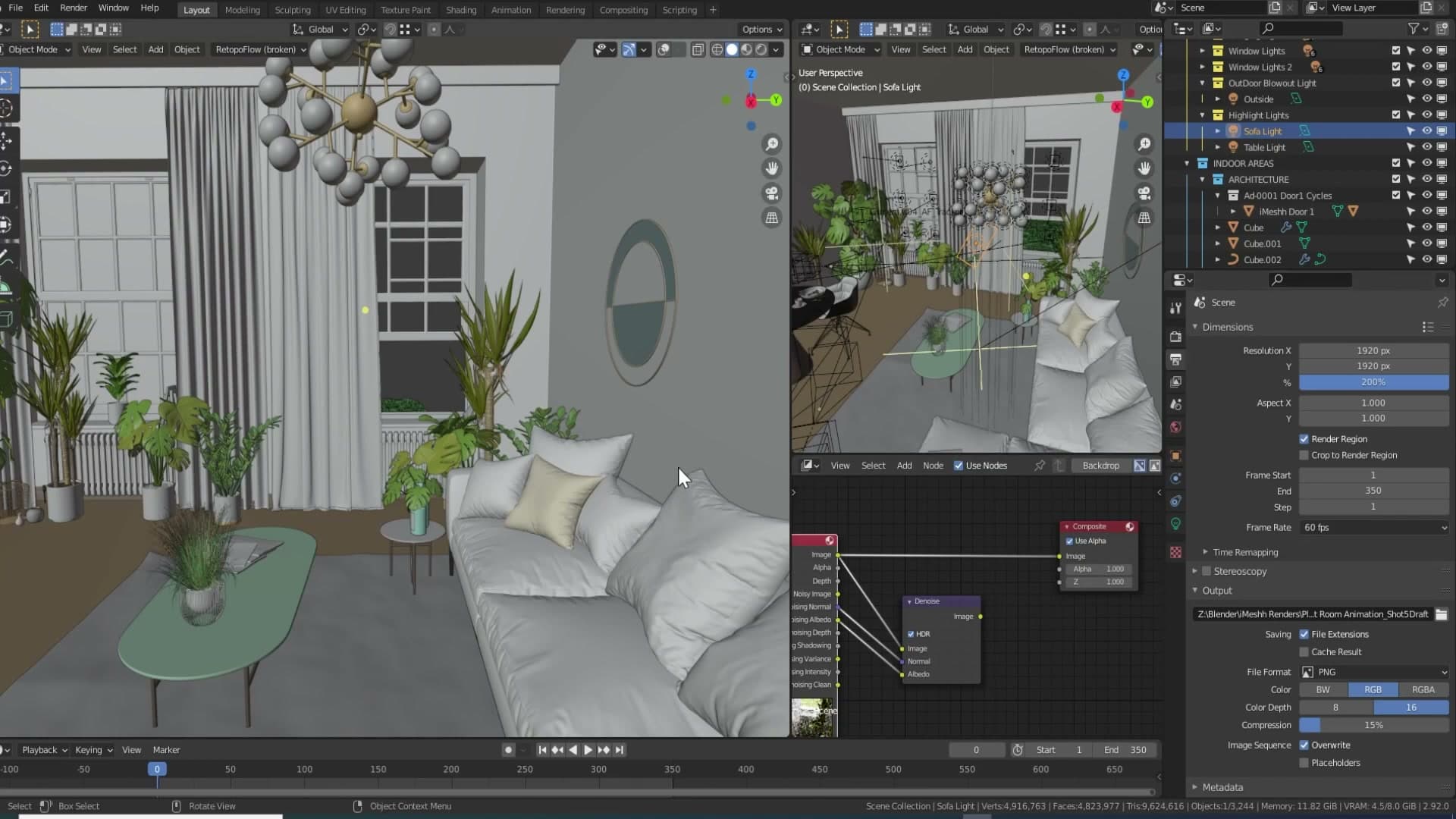Switch to the Animation workspace tab
The height and width of the screenshot is (819, 1456).
click(511, 10)
